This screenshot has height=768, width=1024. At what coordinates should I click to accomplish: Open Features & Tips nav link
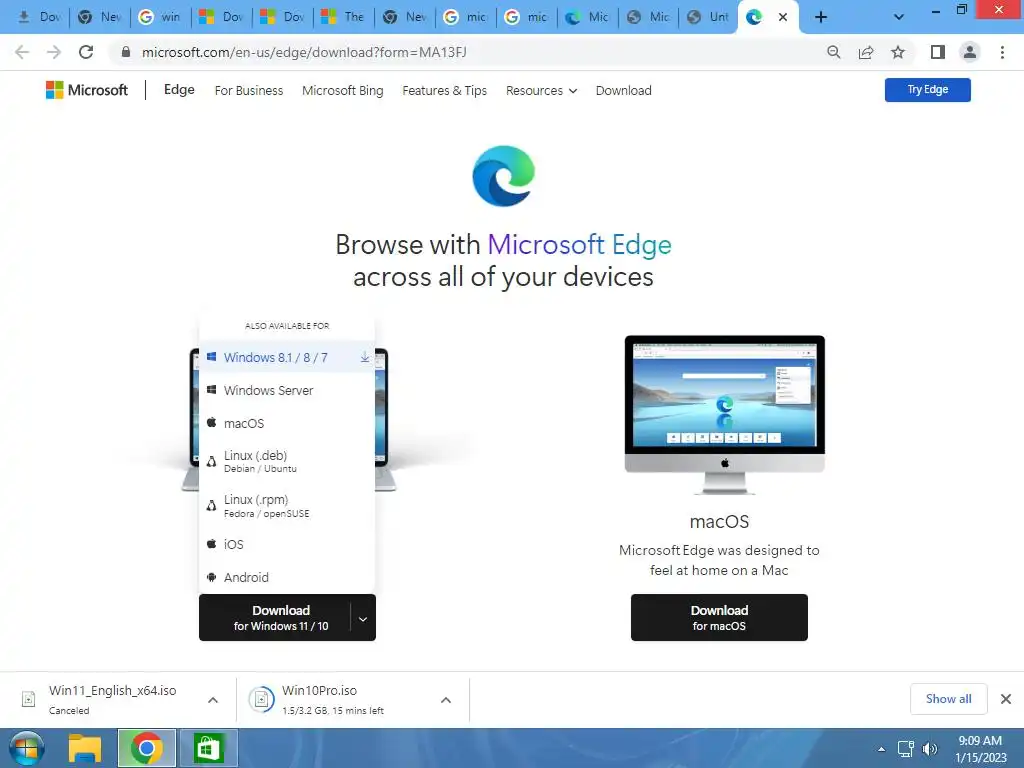tap(445, 91)
